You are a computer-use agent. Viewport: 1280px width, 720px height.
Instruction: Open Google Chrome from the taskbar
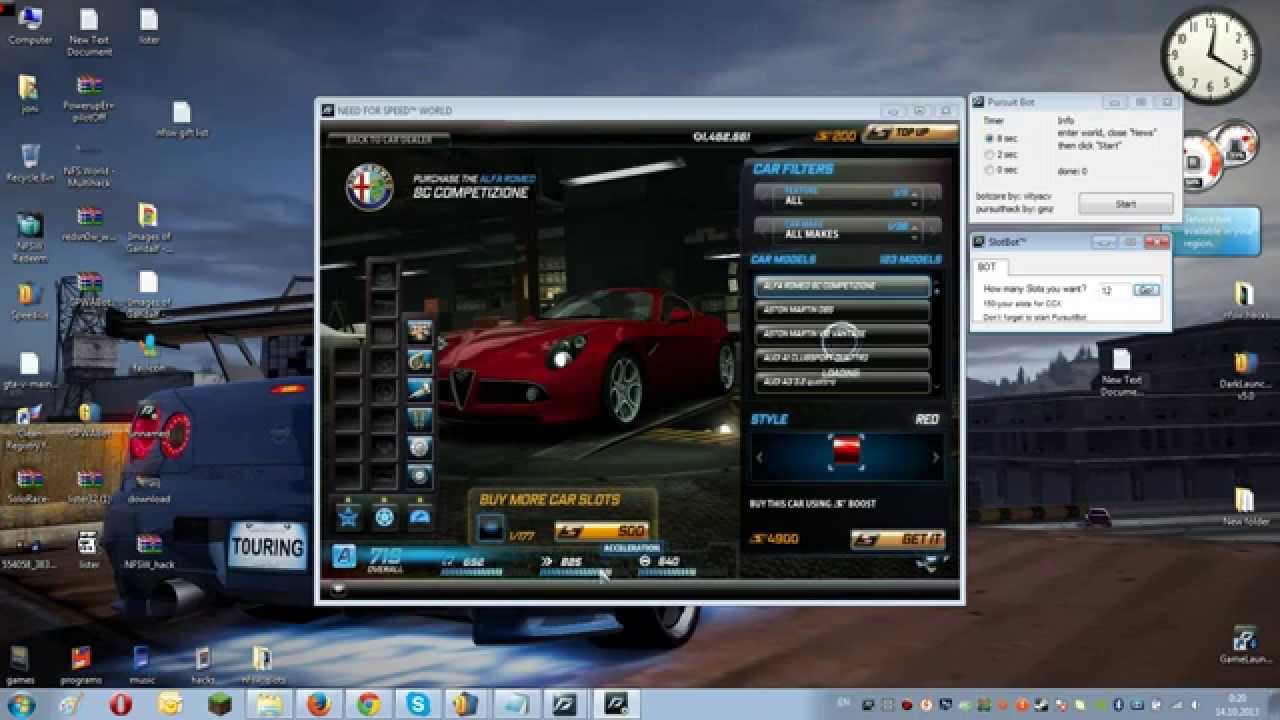point(368,705)
